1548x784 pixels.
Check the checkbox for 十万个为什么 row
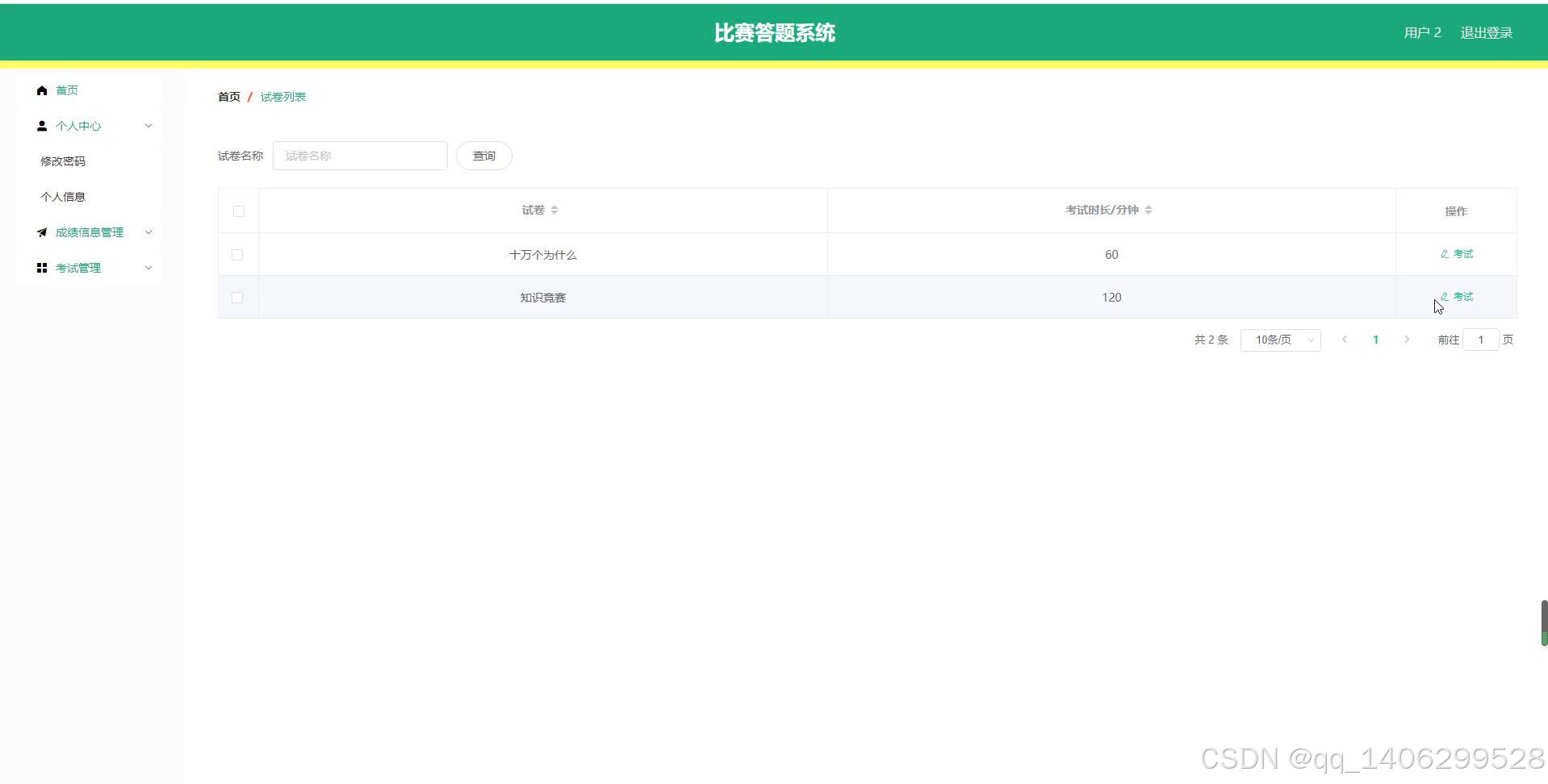pyautogui.click(x=237, y=254)
